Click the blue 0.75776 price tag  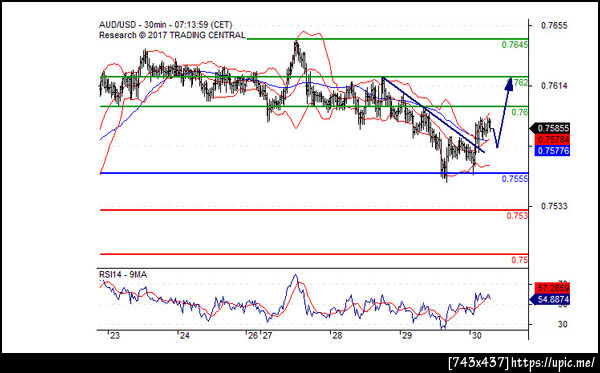point(553,151)
